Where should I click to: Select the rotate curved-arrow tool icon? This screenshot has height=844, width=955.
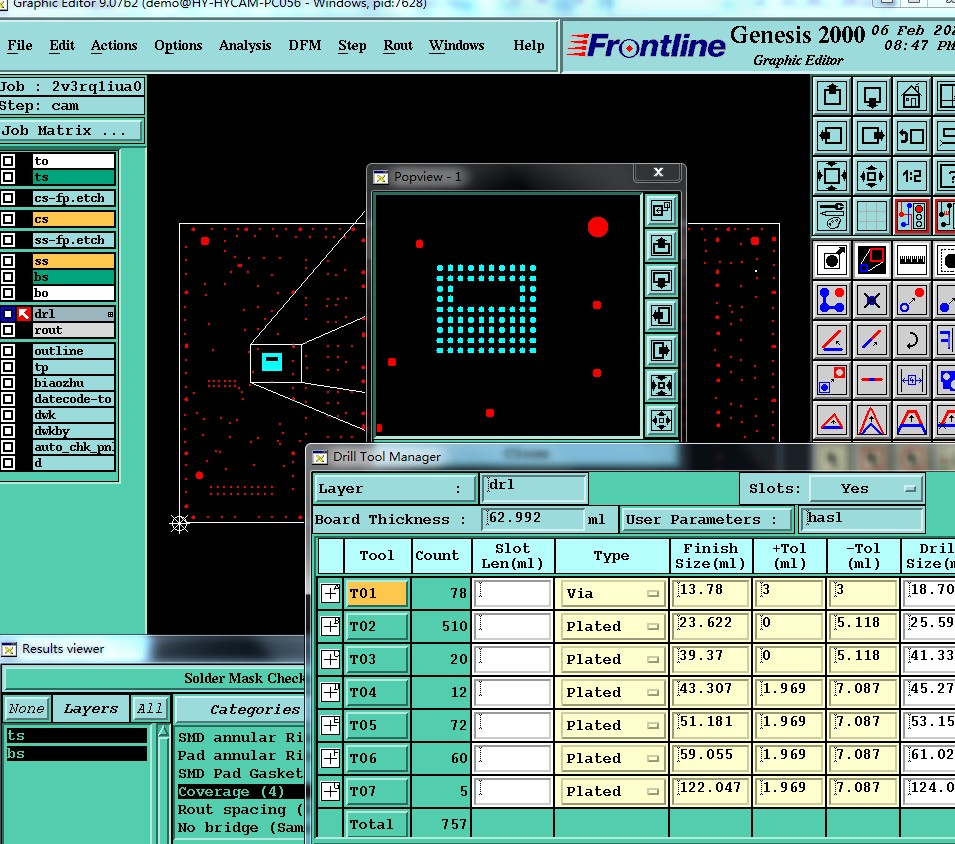click(911, 340)
